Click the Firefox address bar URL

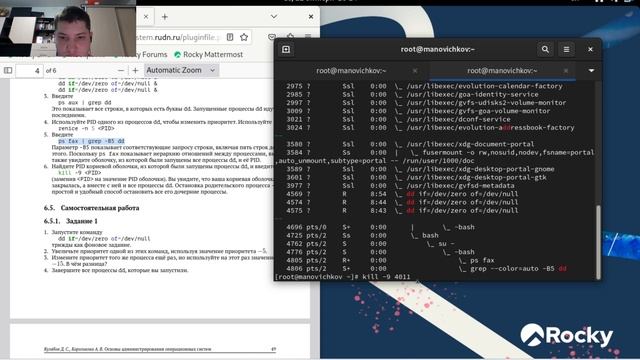[x=178, y=37]
